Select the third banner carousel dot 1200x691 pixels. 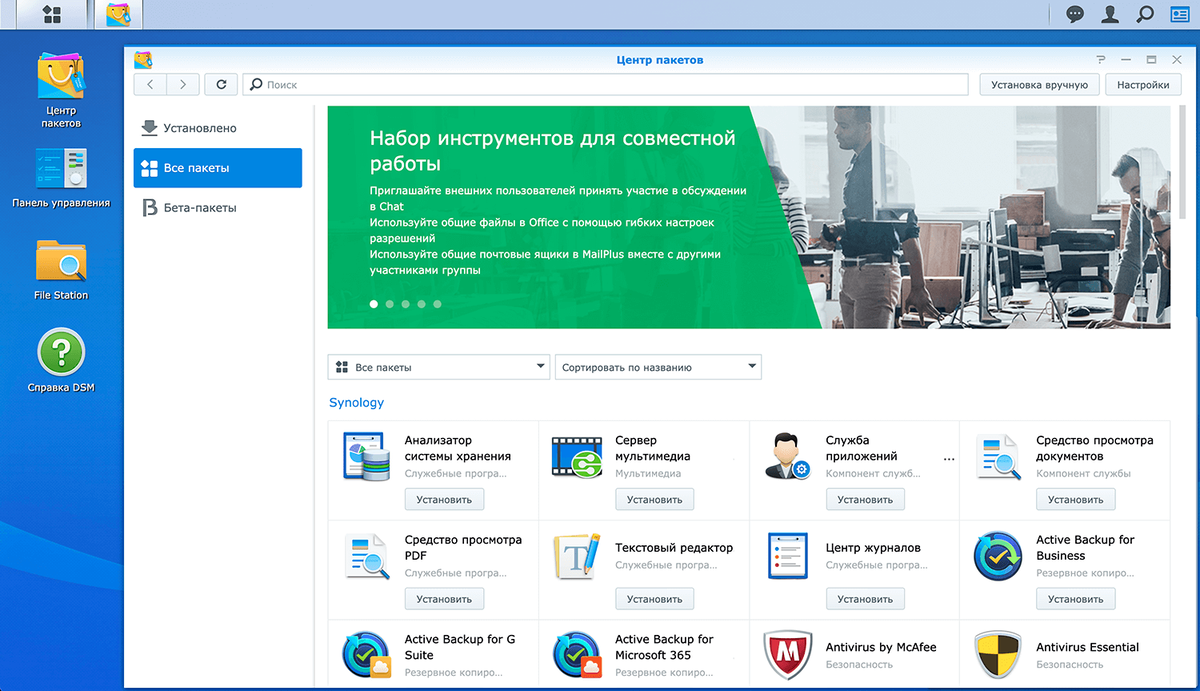coord(406,303)
